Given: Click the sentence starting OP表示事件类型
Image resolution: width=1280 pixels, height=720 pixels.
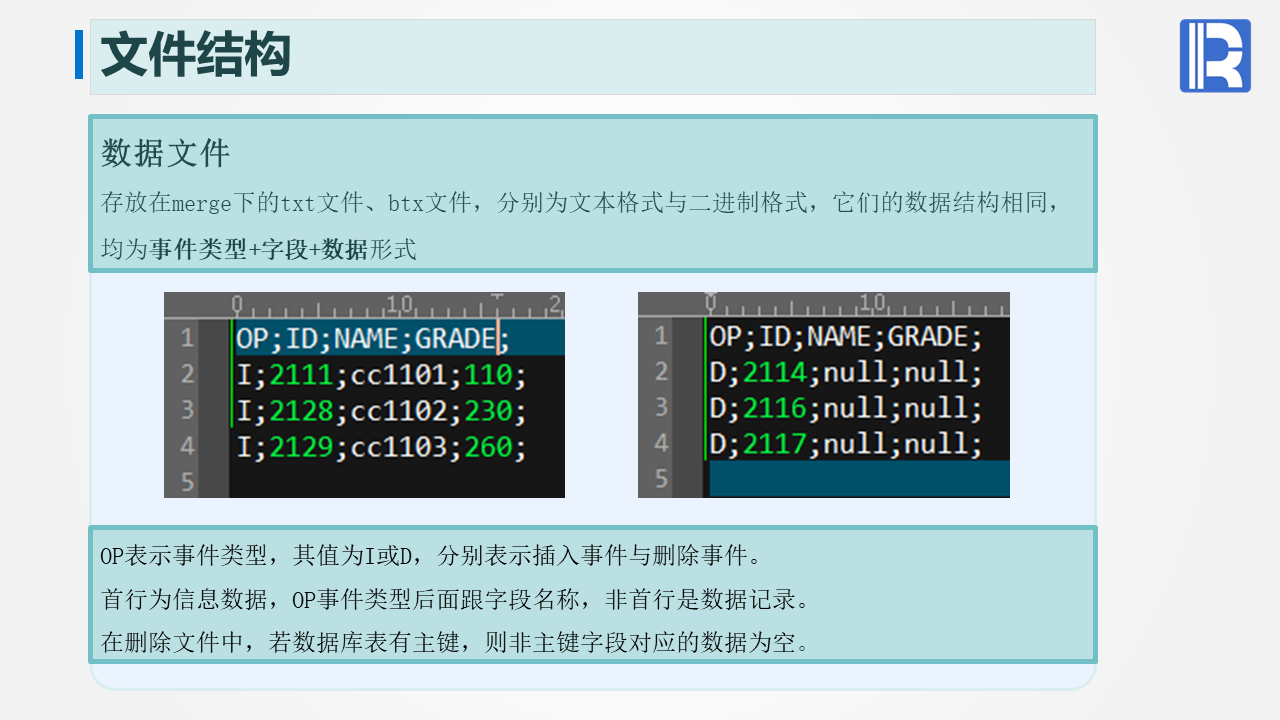Looking at the screenshot, I should (431, 554).
